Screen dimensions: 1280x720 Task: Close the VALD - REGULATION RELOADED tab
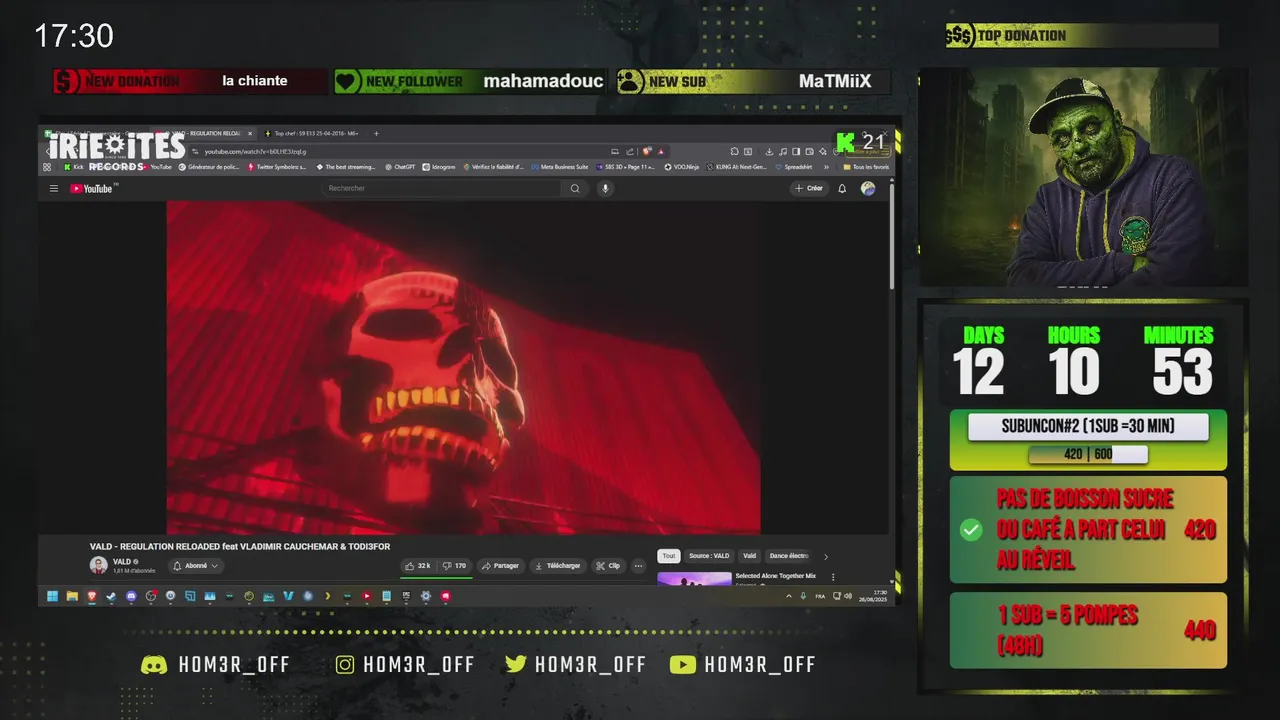point(250,133)
